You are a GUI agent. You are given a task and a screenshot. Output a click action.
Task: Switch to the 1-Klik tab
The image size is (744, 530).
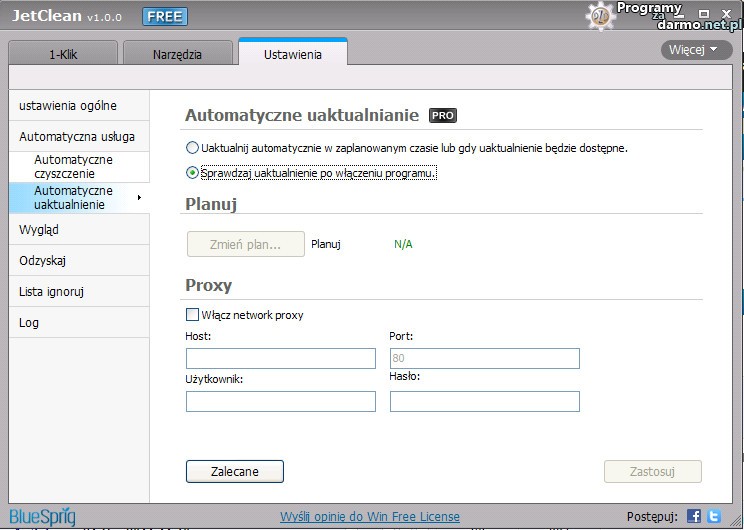pos(64,54)
